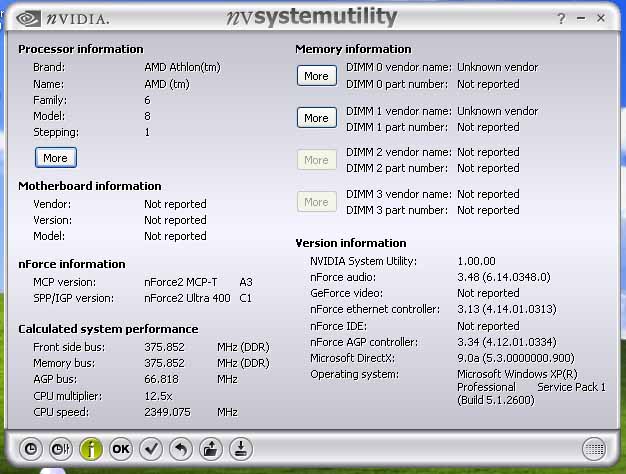Screen dimensions: 626x474
Task: Click the processor Model value '8'
Action: coord(147,116)
